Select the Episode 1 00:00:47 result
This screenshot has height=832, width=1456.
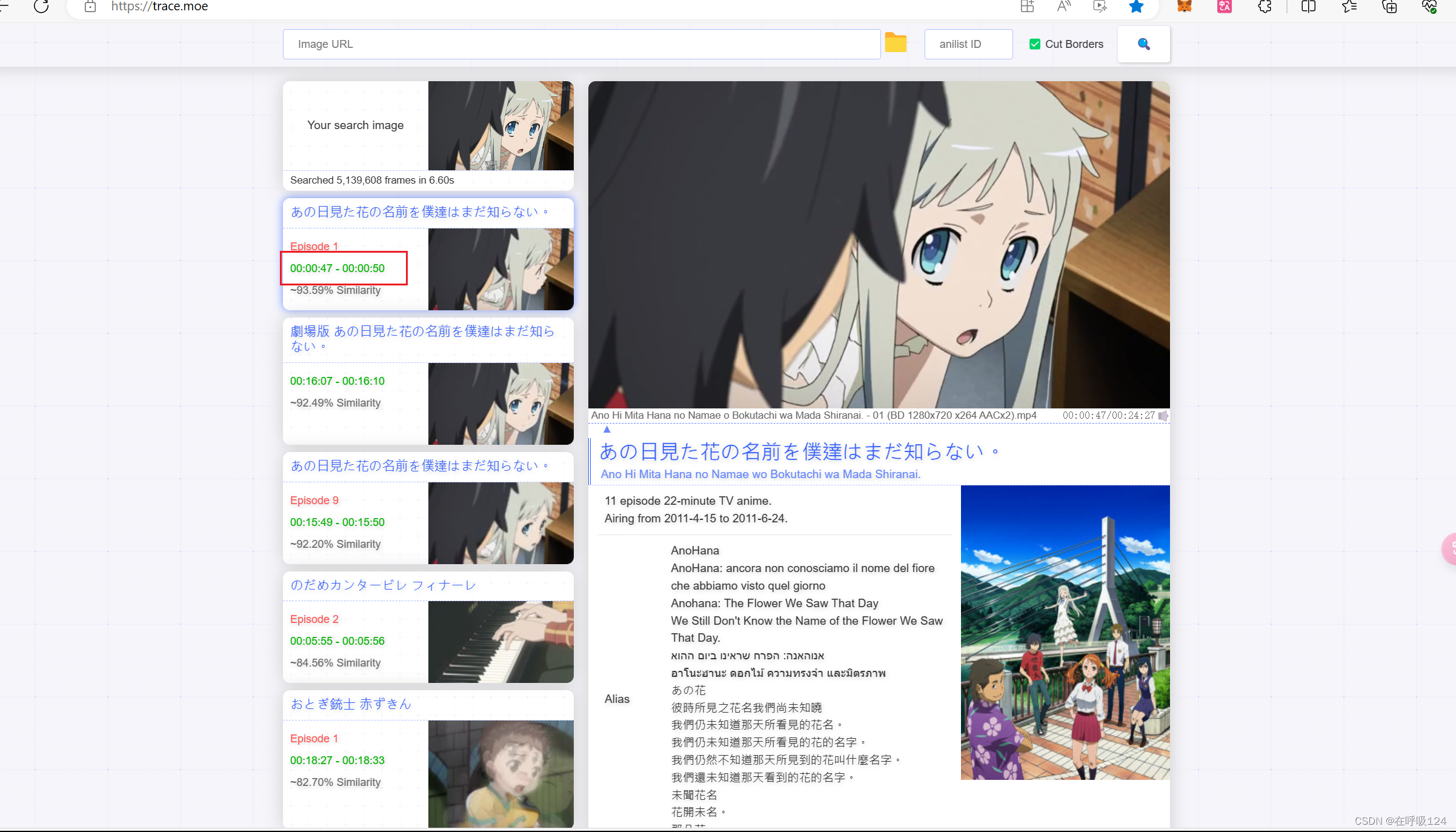337,268
